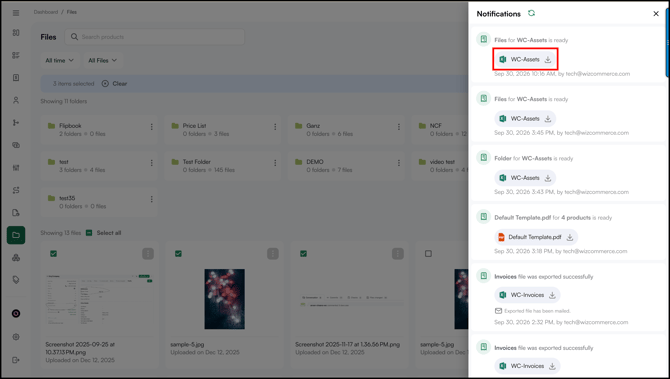670x379 pixels.
Task: Open the user profile icon in sidebar
Action: click(x=16, y=100)
